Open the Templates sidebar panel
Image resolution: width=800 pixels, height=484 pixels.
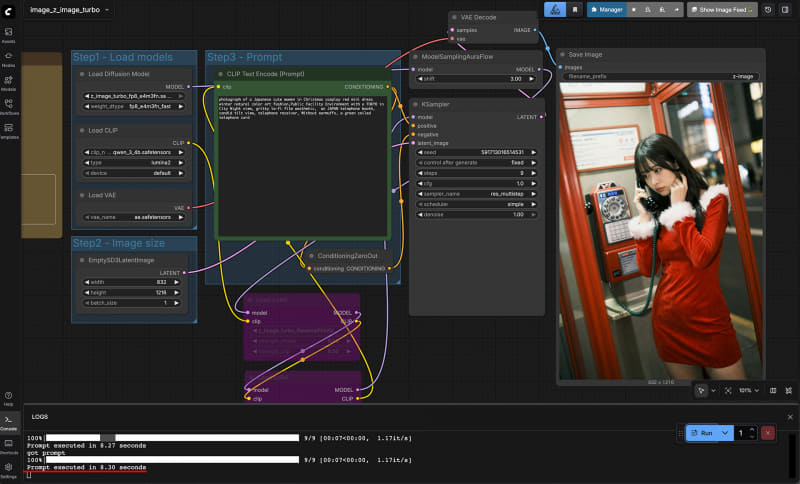9,131
